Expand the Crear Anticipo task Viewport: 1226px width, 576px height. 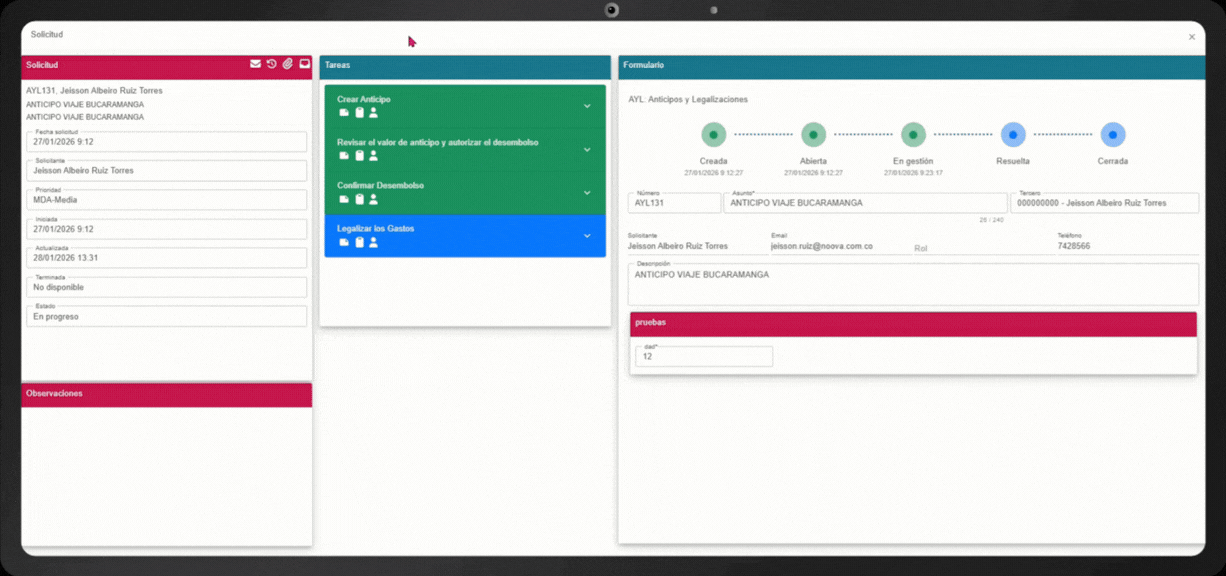[x=587, y=106]
